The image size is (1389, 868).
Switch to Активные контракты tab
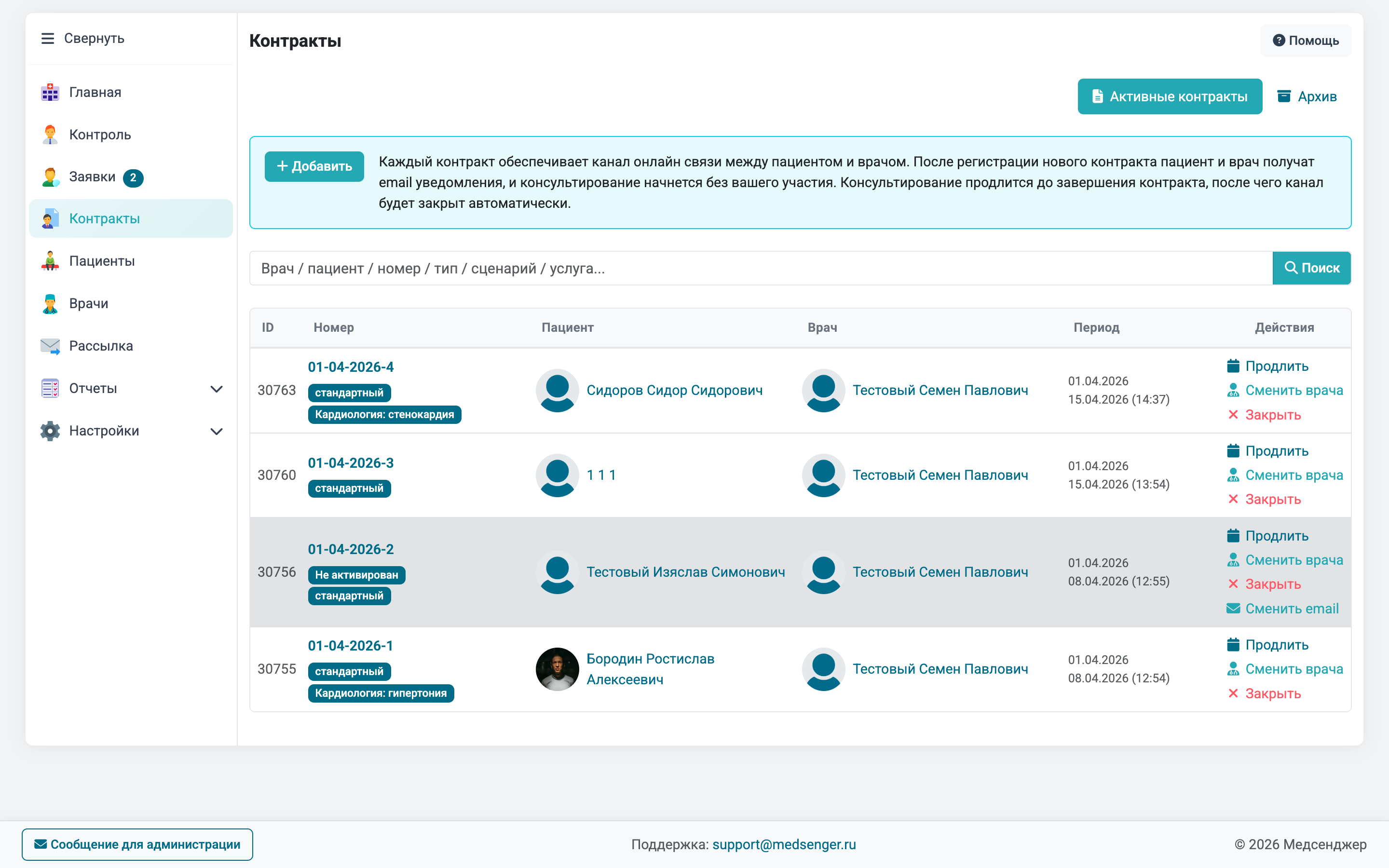[x=1170, y=96]
